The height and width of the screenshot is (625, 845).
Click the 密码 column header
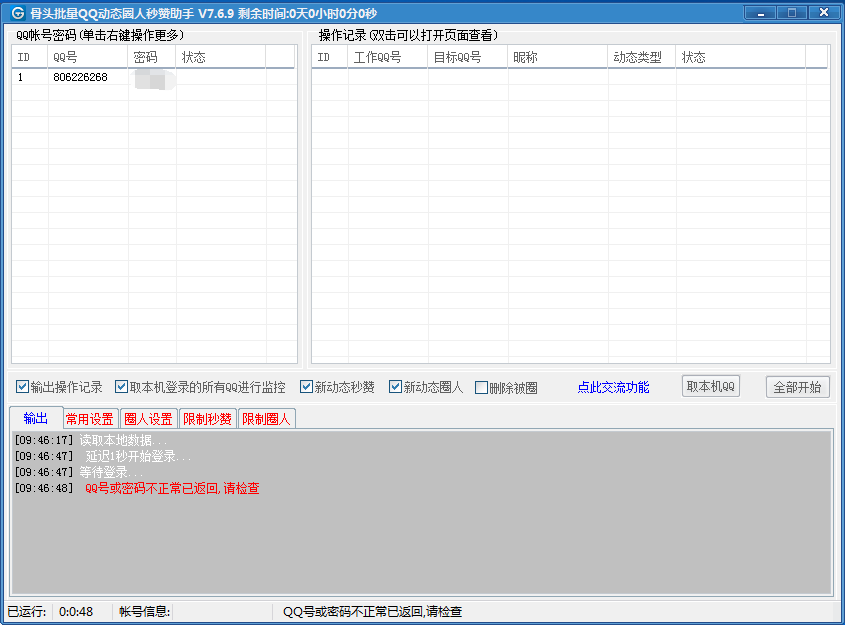pos(151,57)
